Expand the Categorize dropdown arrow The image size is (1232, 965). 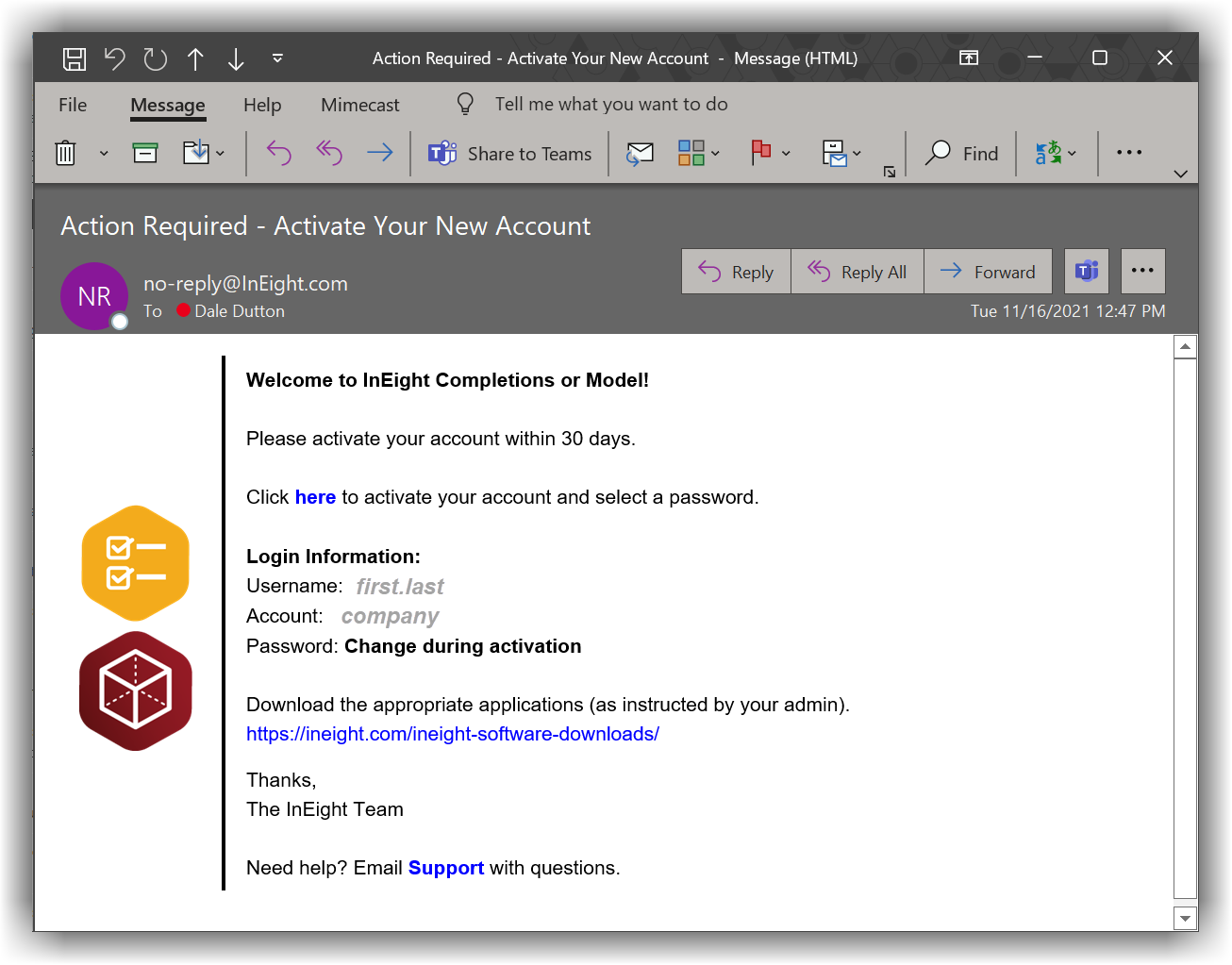(x=716, y=153)
